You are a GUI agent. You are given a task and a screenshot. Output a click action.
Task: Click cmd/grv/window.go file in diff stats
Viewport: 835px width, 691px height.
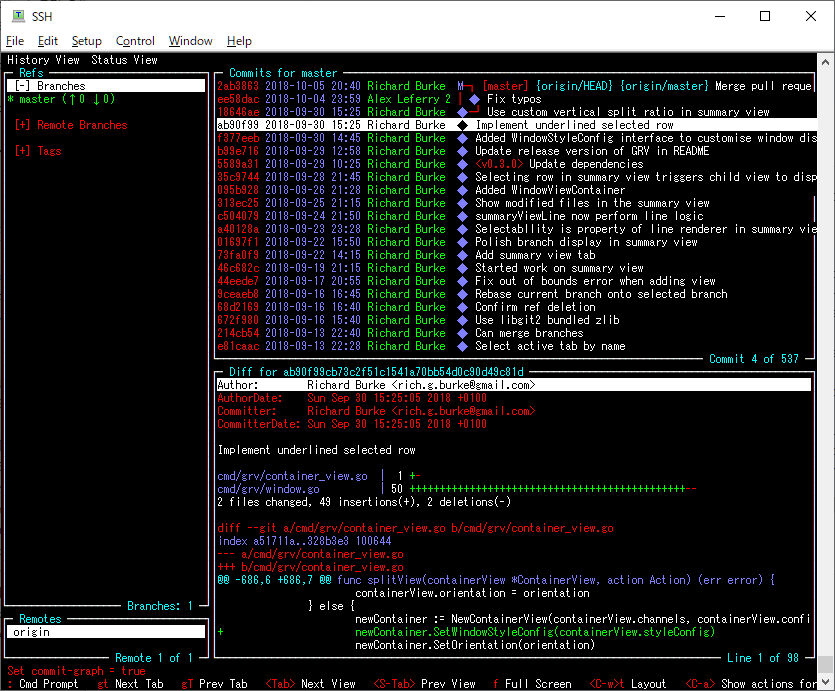(x=268, y=489)
